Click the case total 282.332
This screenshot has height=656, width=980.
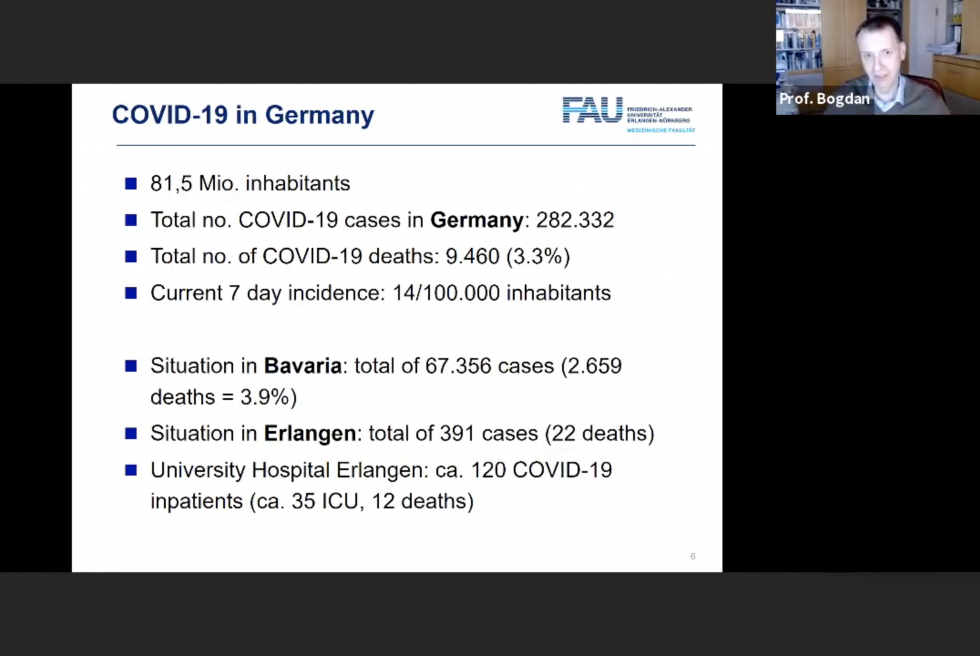[x=575, y=220]
